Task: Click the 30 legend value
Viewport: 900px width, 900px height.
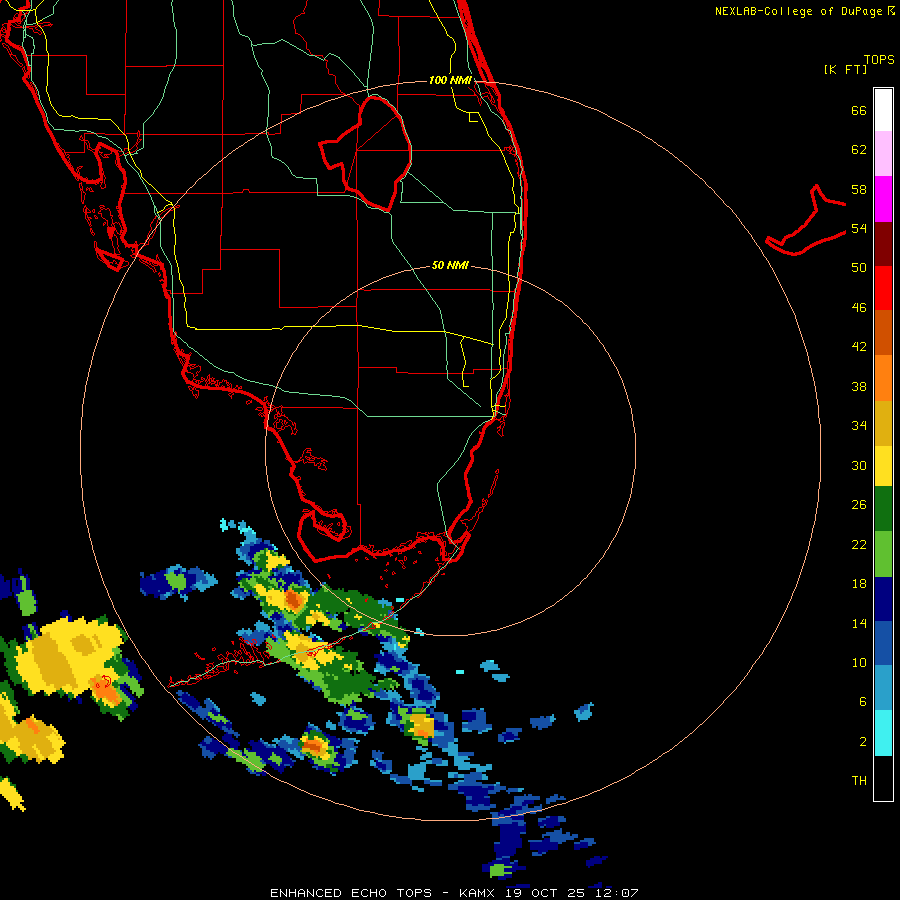Action: click(x=859, y=465)
